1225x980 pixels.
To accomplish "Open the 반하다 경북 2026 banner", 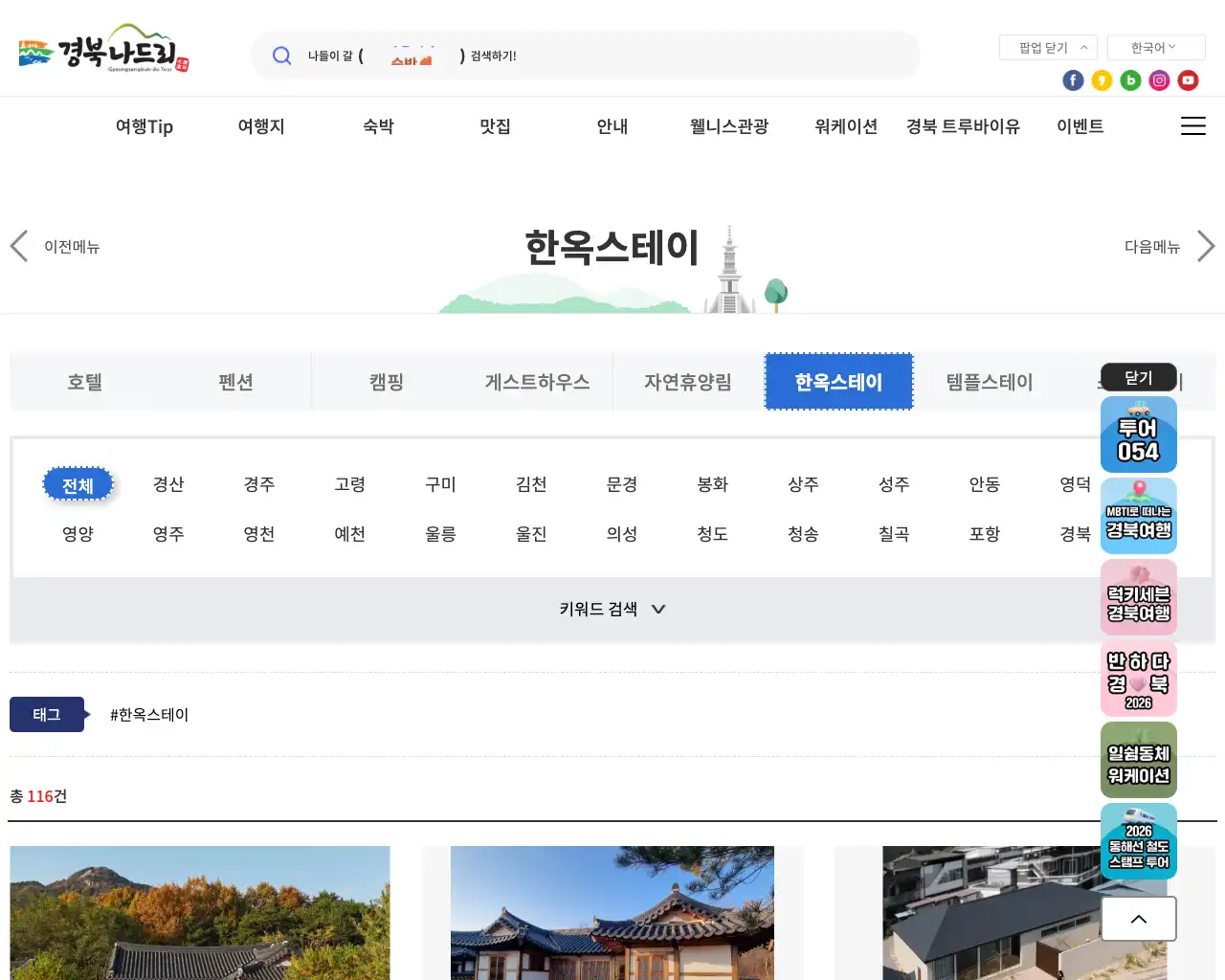I will click(x=1139, y=679).
